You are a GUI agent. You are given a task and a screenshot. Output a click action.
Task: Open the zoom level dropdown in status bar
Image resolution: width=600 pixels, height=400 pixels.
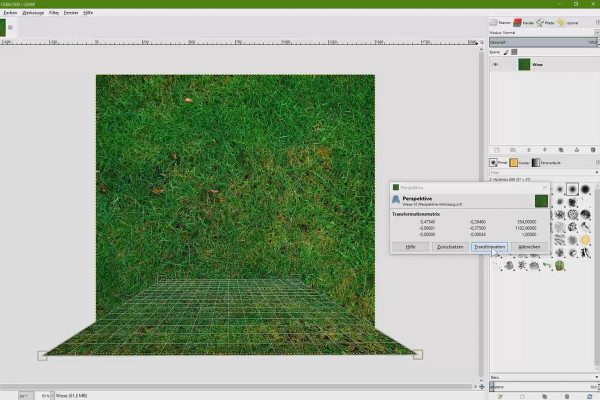pos(52,396)
